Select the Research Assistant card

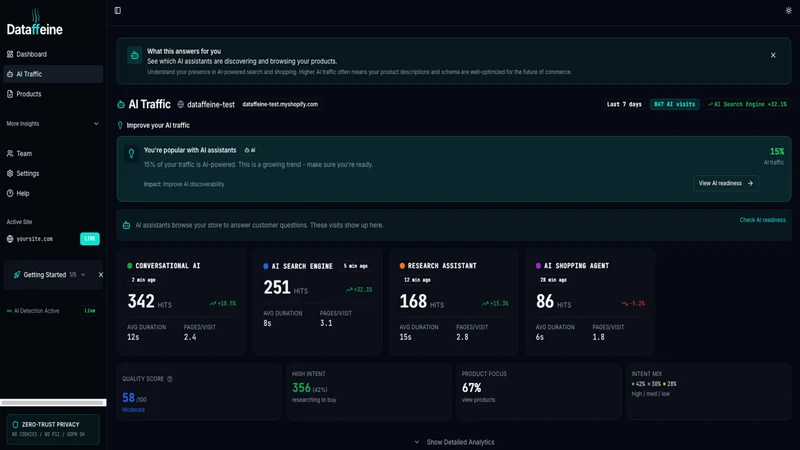454,302
